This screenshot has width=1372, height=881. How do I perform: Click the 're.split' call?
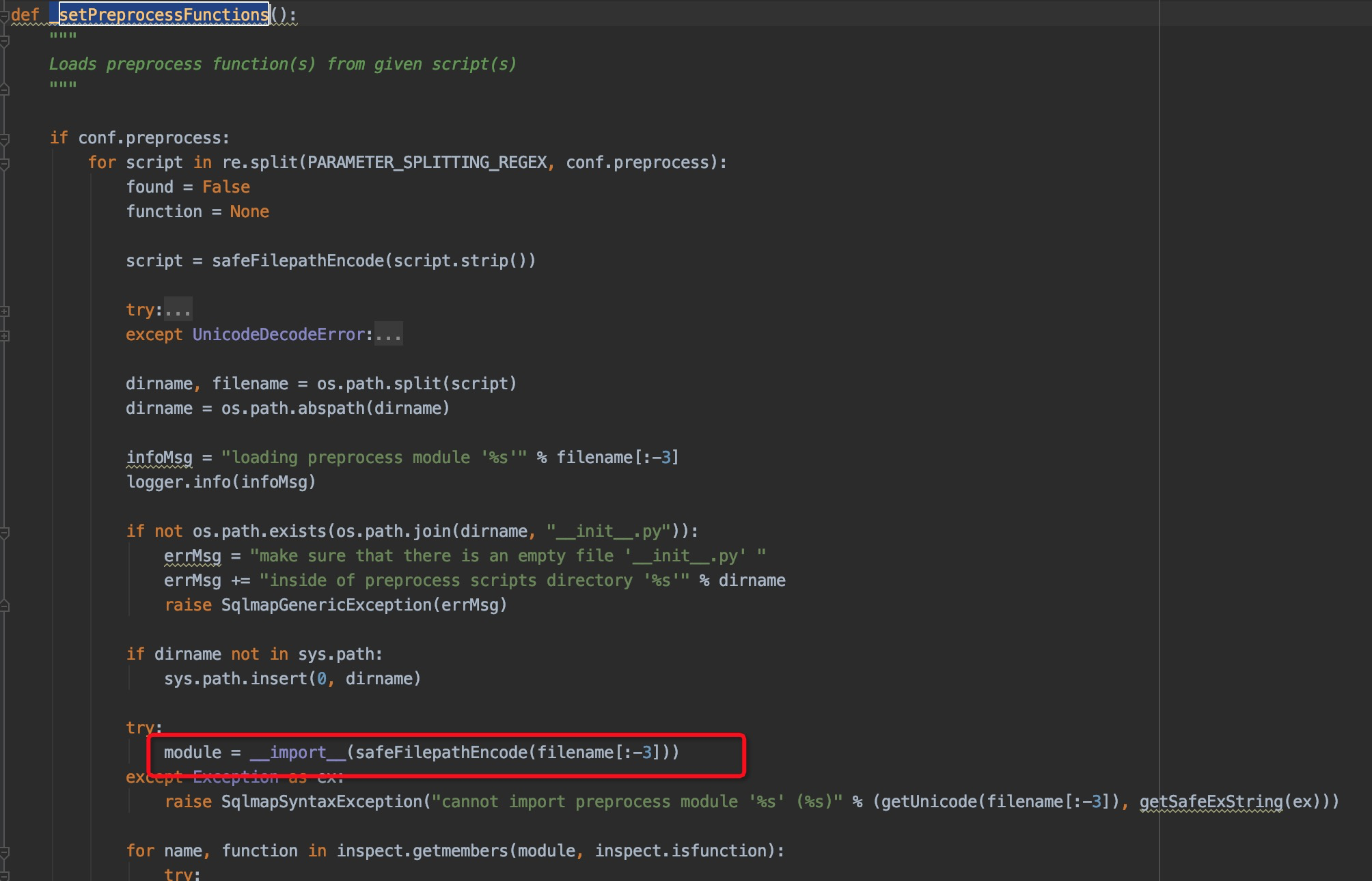[260, 163]
